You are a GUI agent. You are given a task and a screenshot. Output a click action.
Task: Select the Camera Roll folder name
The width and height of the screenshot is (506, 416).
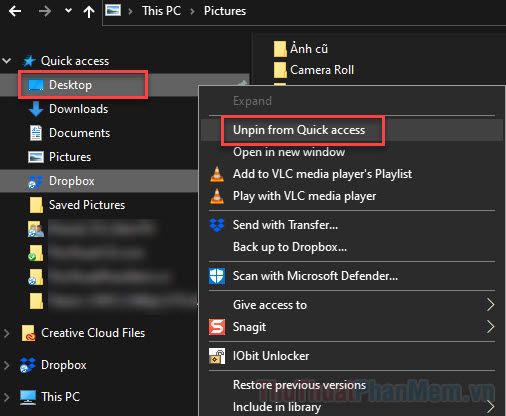(x=322, y=70)
